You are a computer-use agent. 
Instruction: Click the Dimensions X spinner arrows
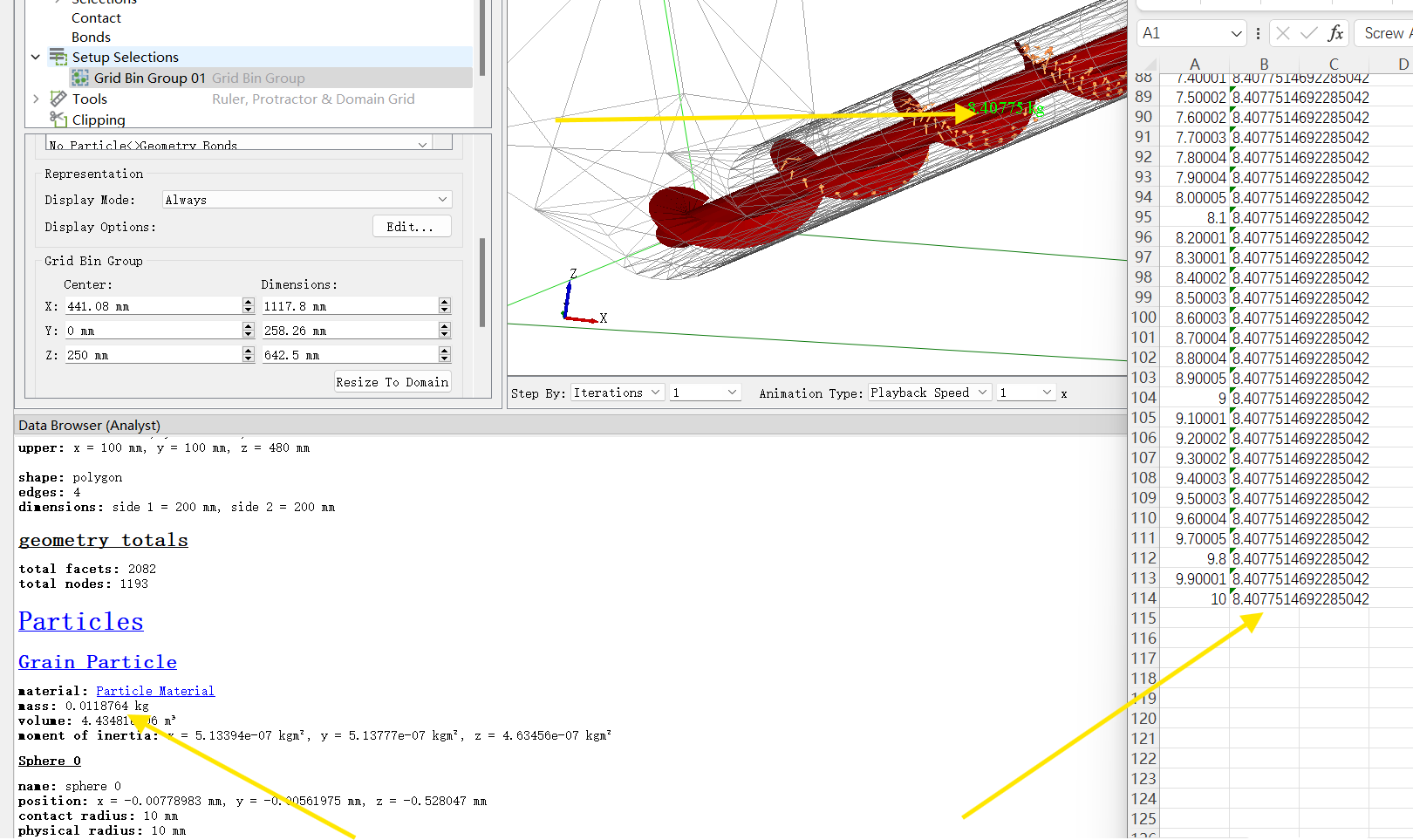click(x=445, y=306)
